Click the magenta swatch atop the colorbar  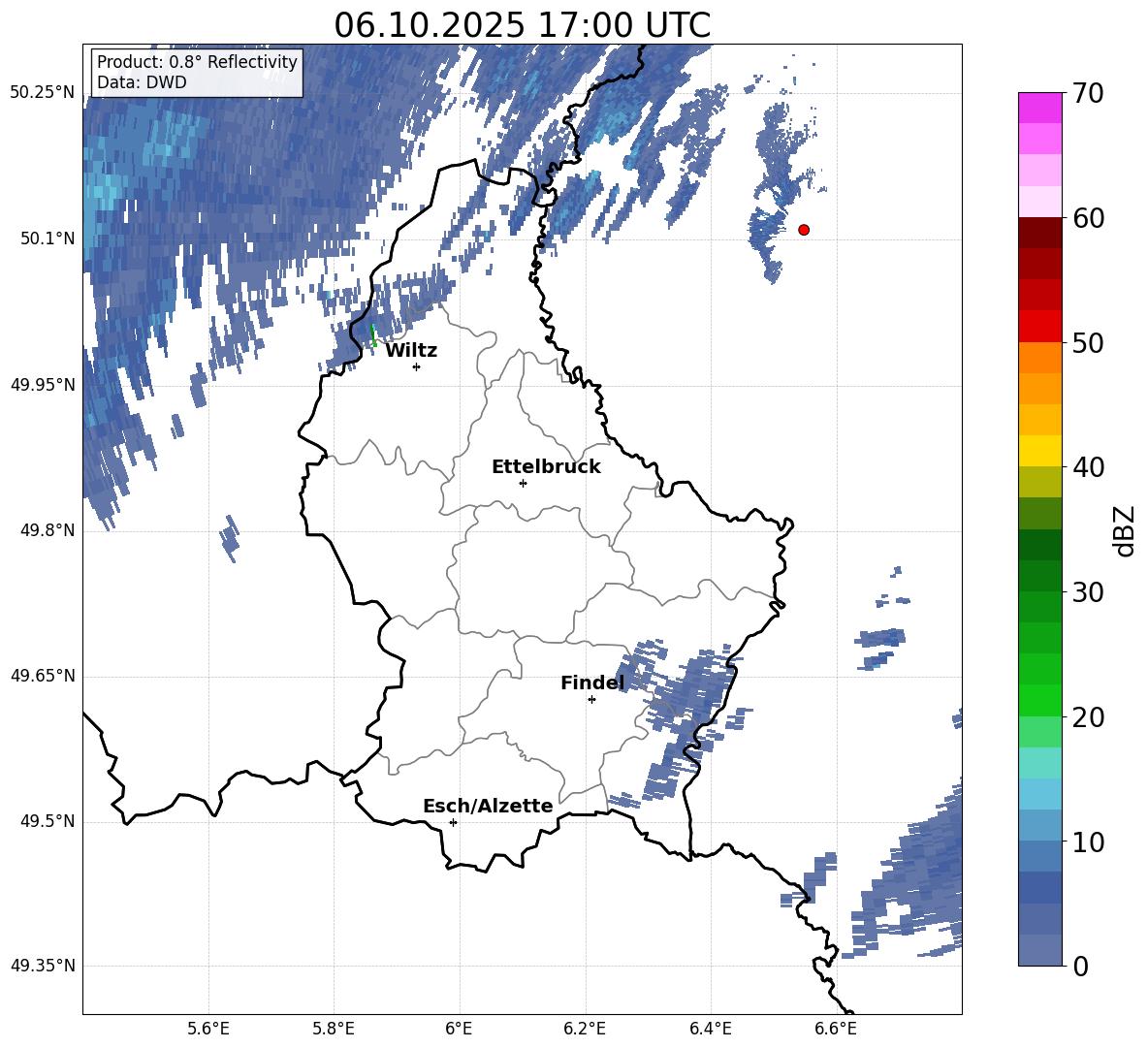pos(1039,108)
